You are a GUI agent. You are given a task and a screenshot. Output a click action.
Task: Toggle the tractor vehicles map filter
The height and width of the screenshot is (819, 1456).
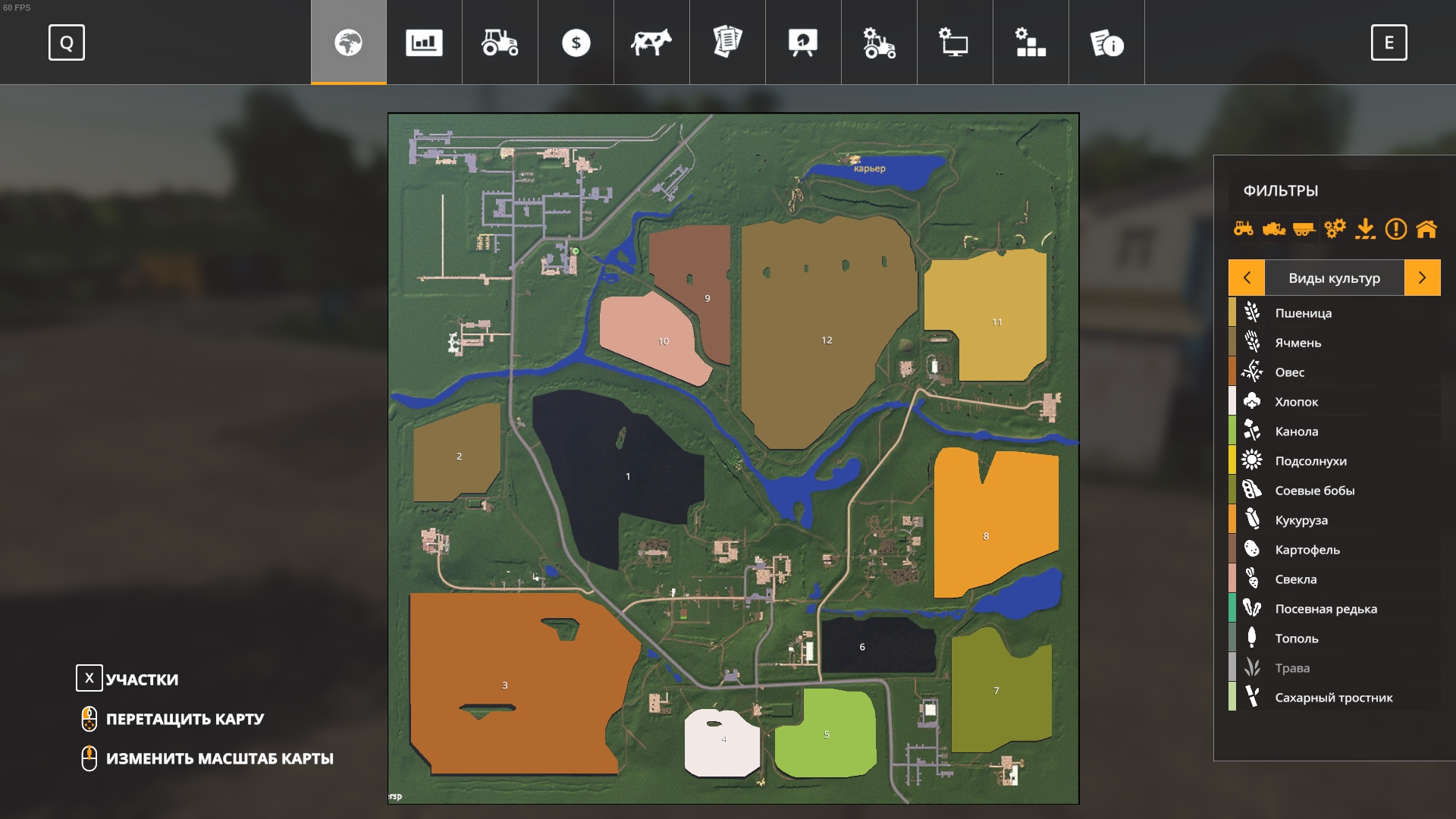1244,228
